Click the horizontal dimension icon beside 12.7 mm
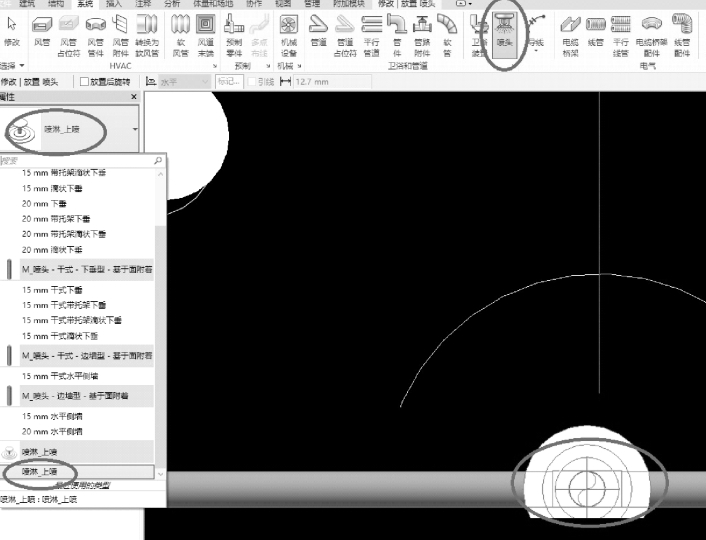 (285, 82)
